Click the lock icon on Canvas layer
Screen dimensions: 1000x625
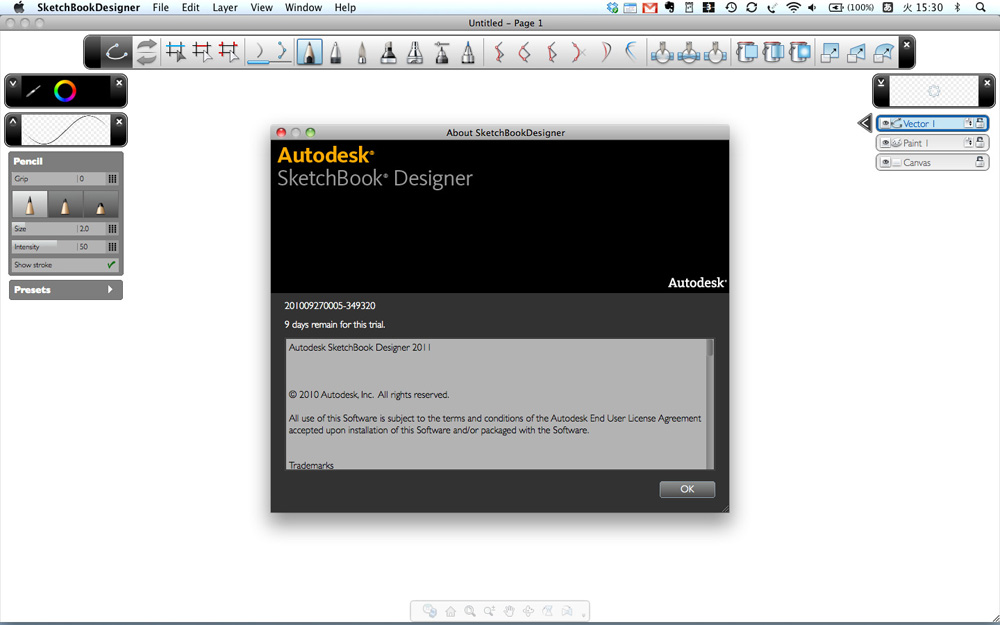click(x=980, y=162)
